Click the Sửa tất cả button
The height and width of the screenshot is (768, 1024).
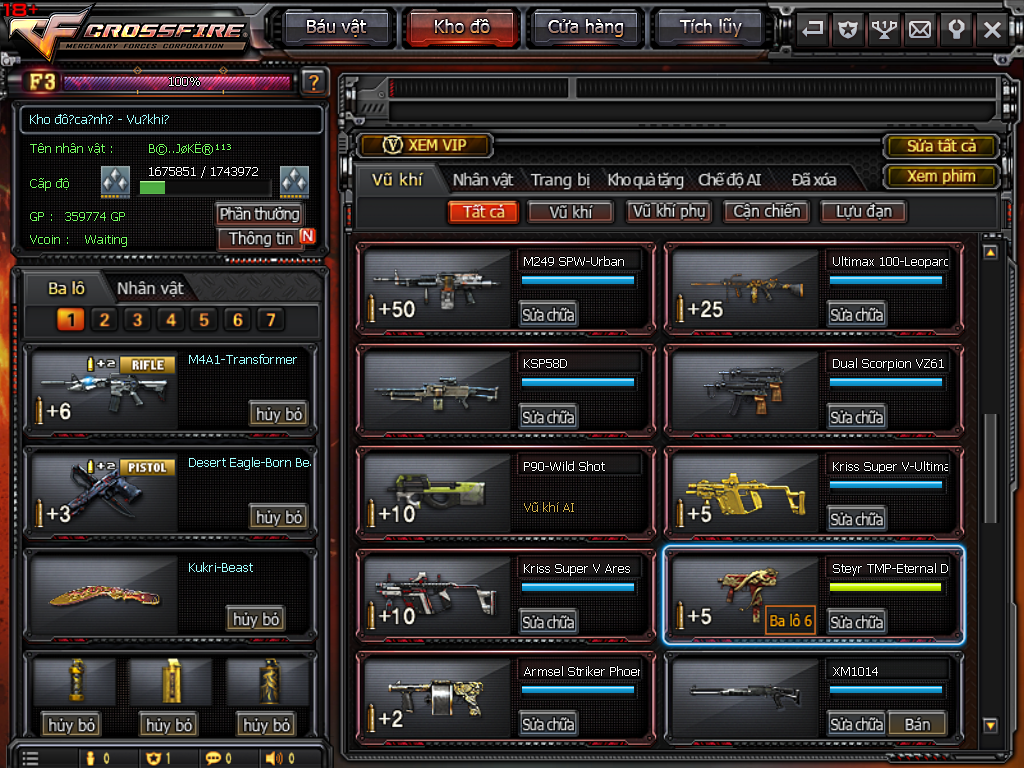tap(941, 146)
